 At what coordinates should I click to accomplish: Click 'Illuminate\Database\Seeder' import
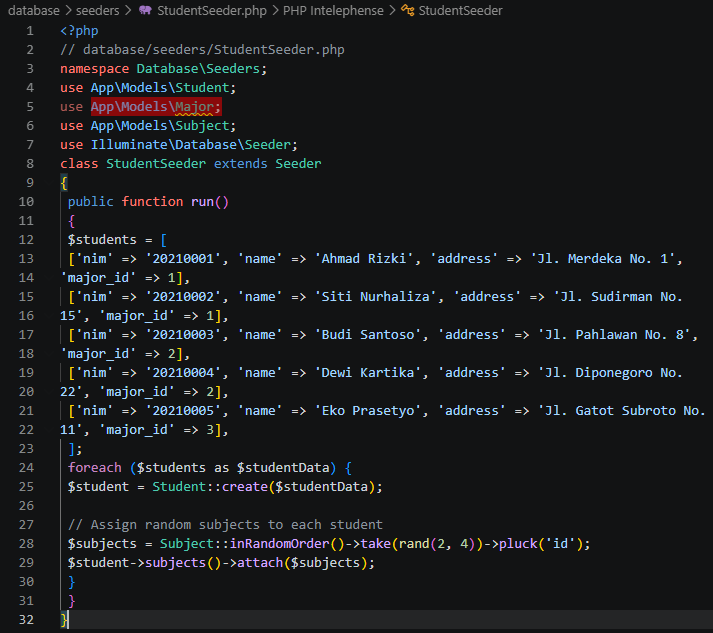[191, 145]
